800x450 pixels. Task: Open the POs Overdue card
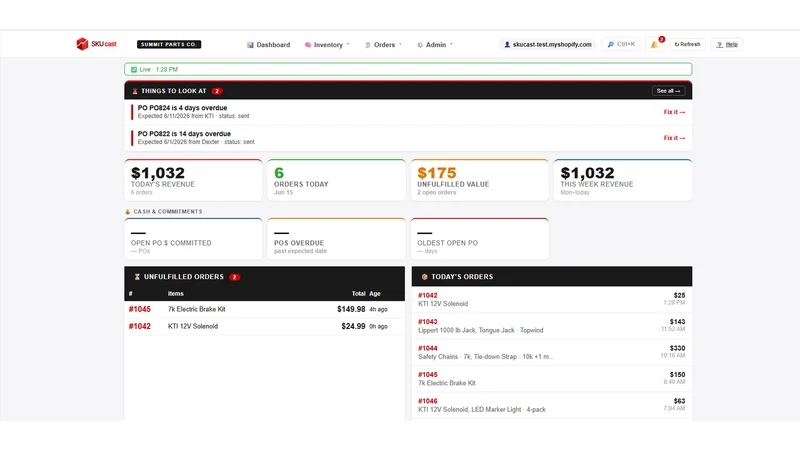[x=336, y=239]
